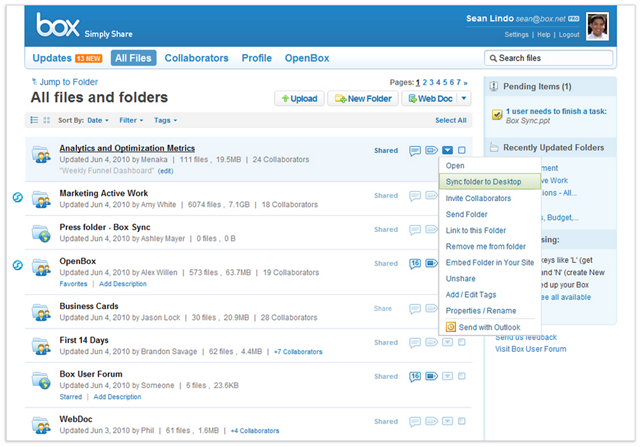Open comments icon for Analytics and Optimization Metrics
Viewport: 640px width, 447px height.
(x=415, y=151)
